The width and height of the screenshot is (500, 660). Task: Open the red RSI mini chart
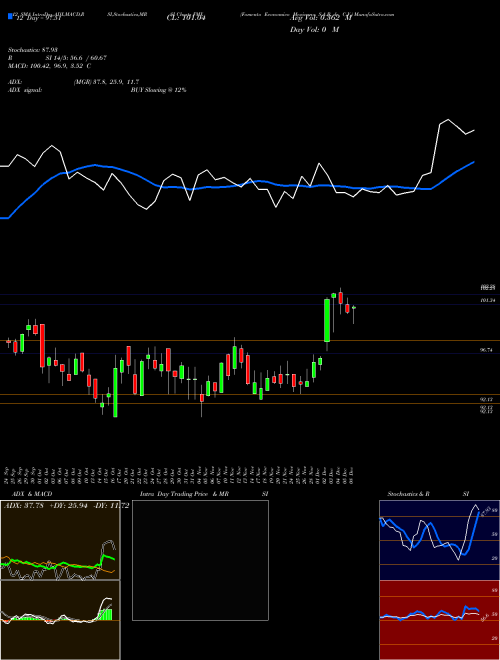439,620
